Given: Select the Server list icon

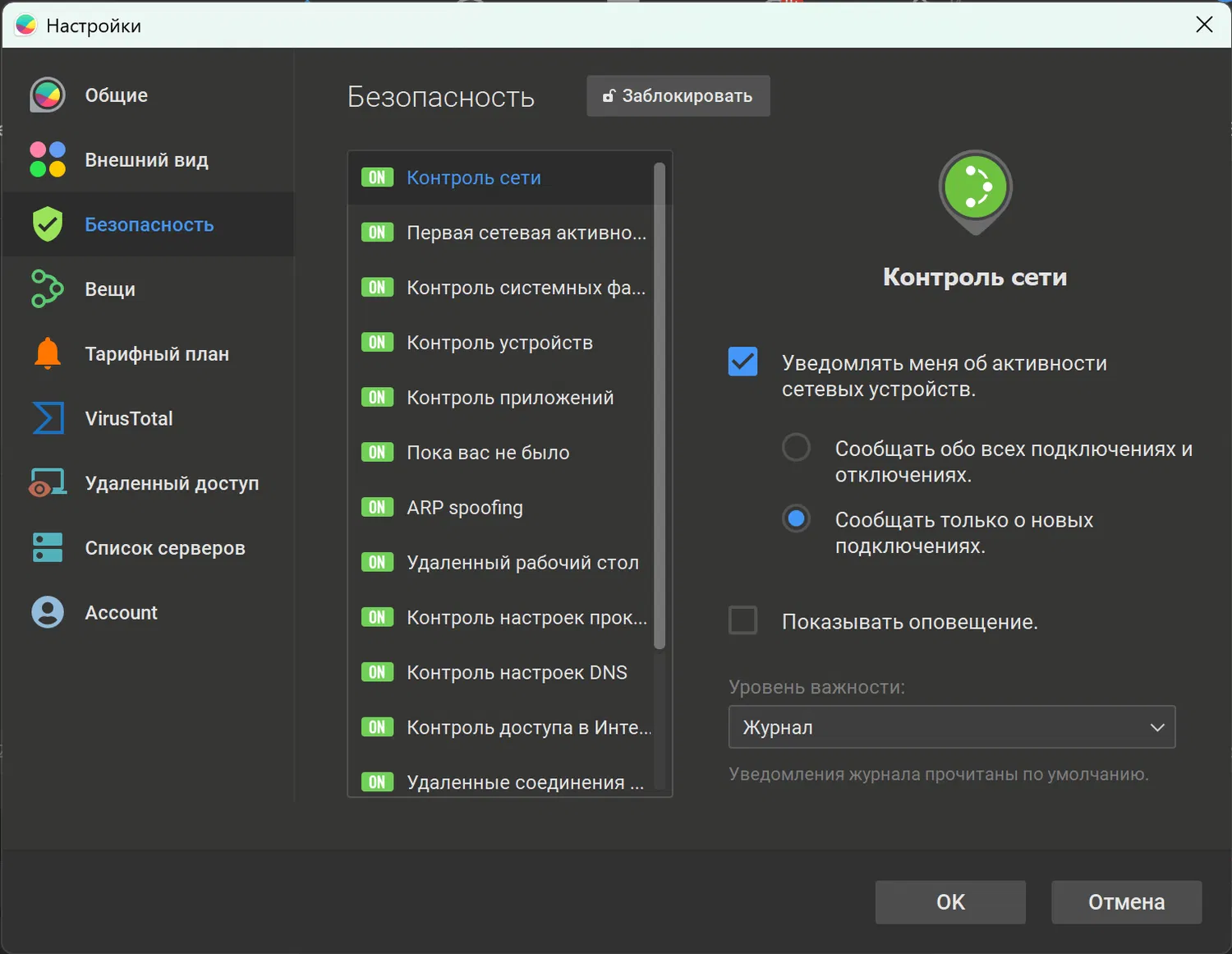Looking at the screenshot, I should [x=48, y=547].
